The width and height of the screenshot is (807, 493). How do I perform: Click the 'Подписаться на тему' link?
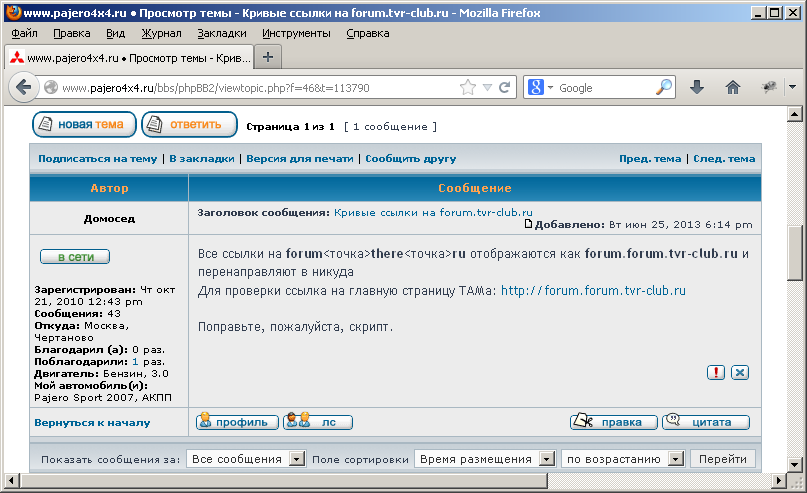pos(98,159)
